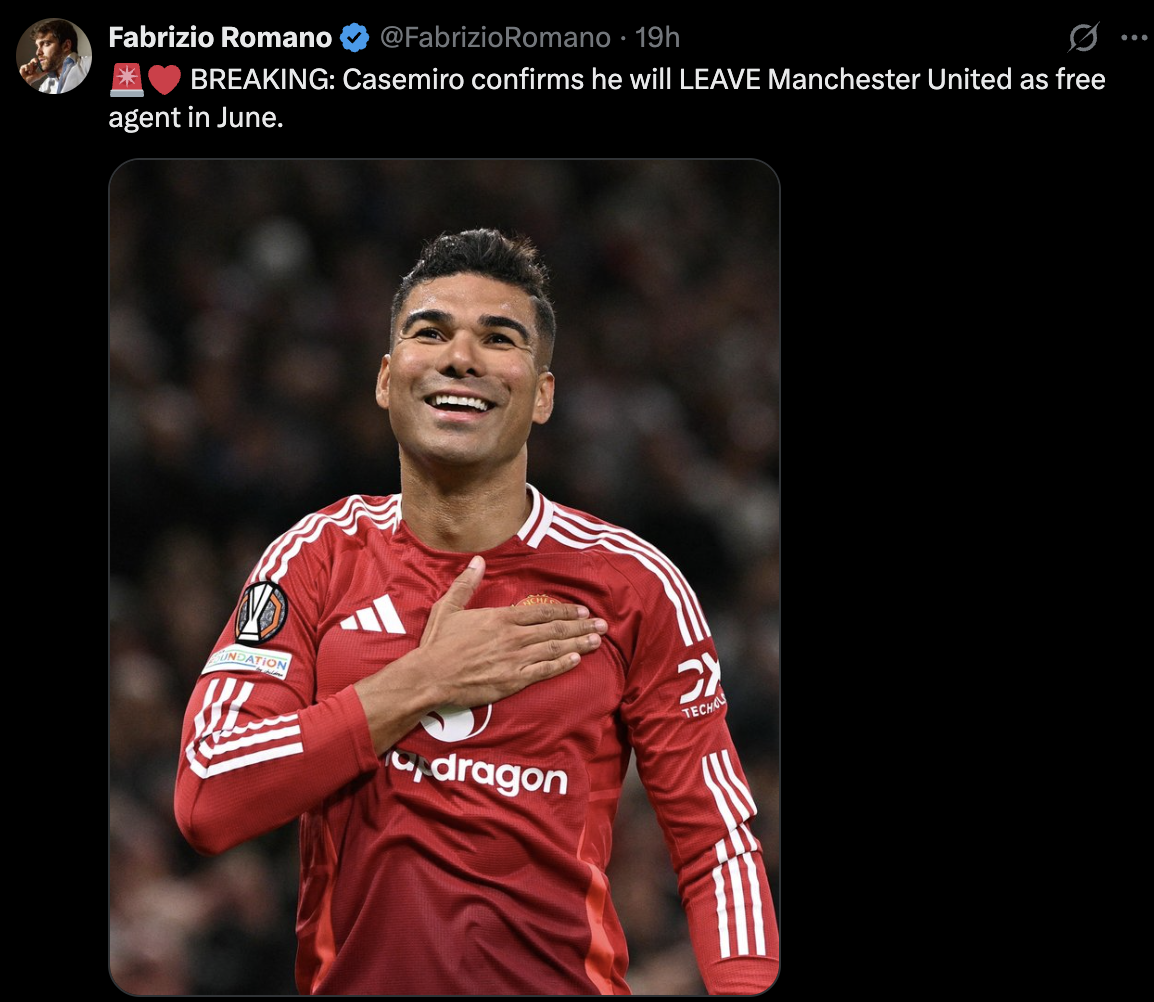Open the attached Casemiro photo
The height and width of the screenshot is (1002, 1154).
pyautogui.click(x=445, y=577)
